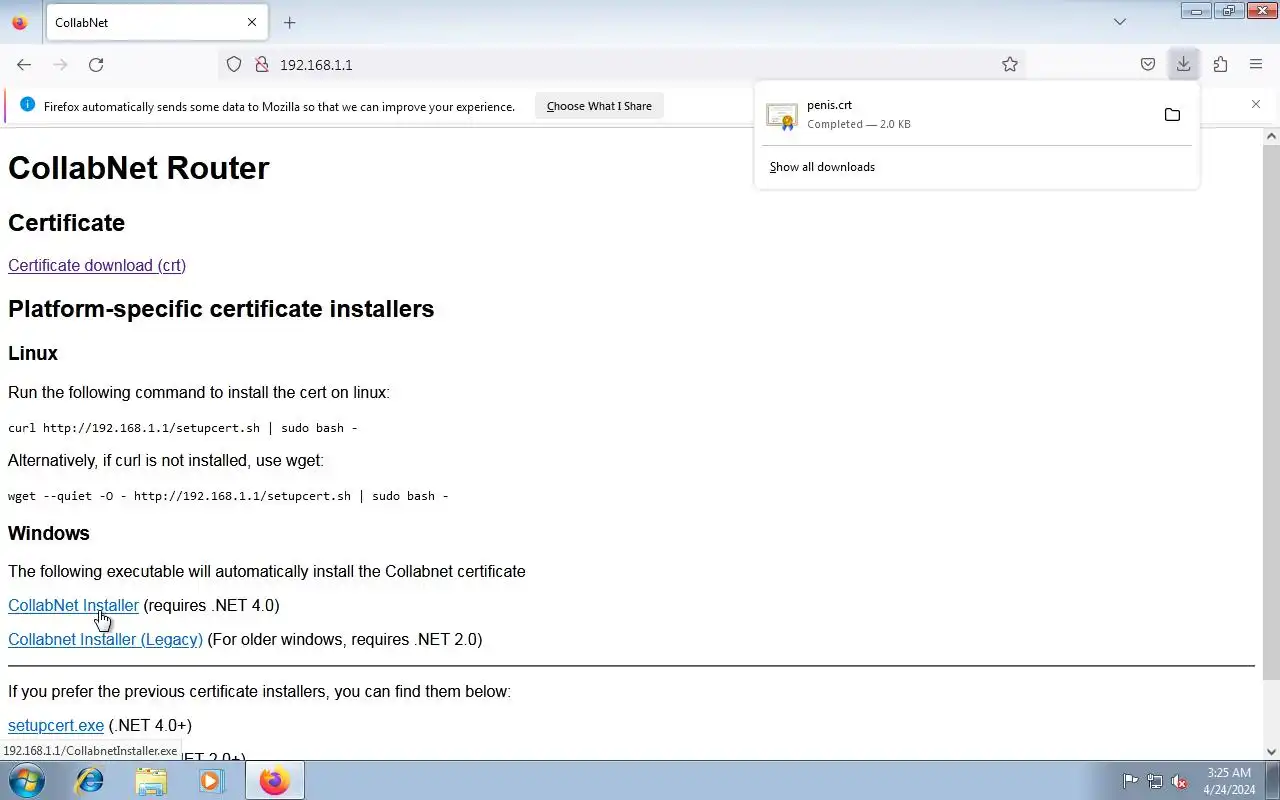Click the '(requires .NET 4.0)' text
The width and height of the screenshot is (1280, 800).
coord(211,605)
